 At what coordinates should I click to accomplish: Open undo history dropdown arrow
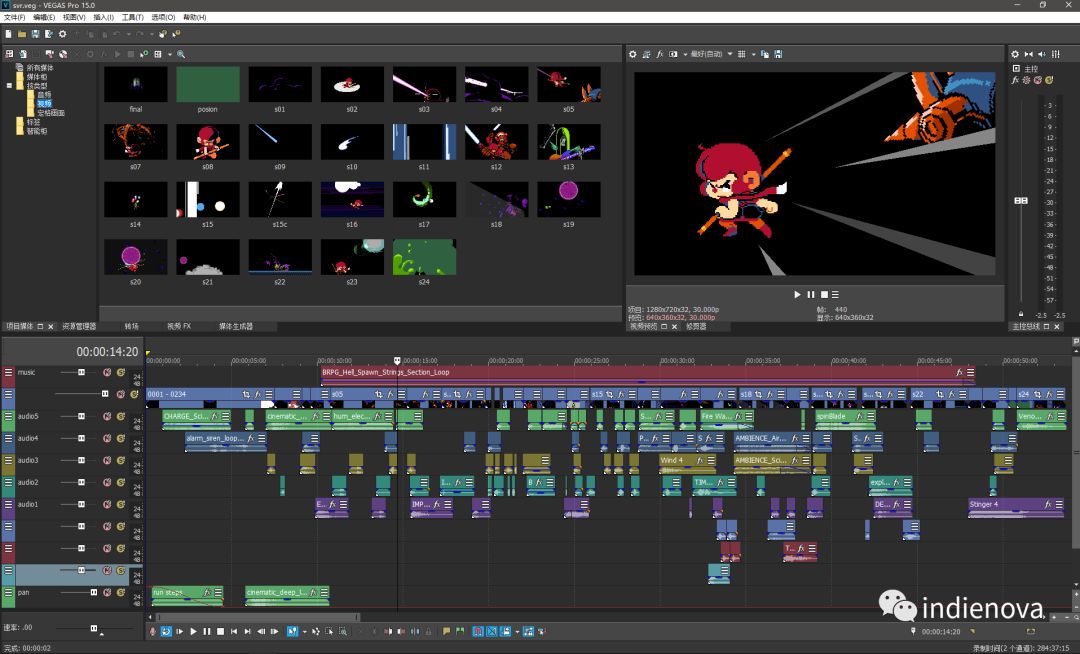(x=129, y=34)
